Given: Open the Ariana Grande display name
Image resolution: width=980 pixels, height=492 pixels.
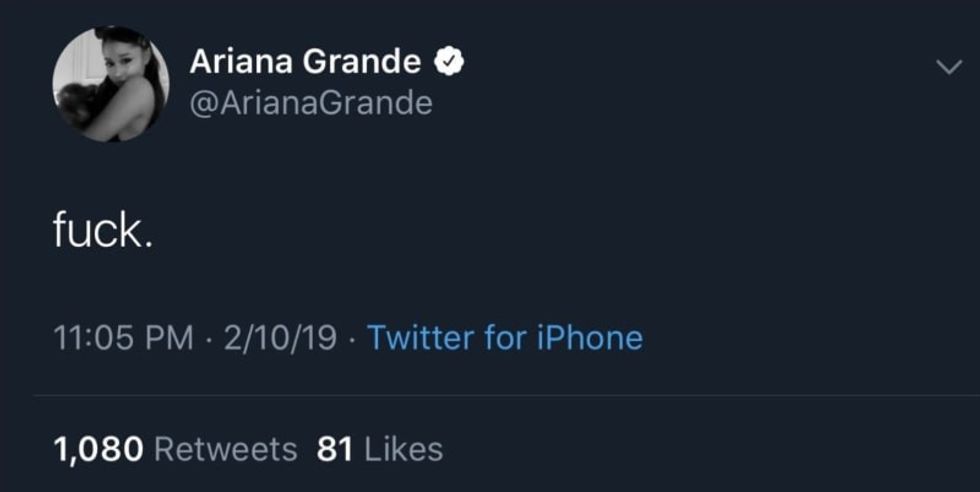Looking at the screenshot, I should (305, 63).
